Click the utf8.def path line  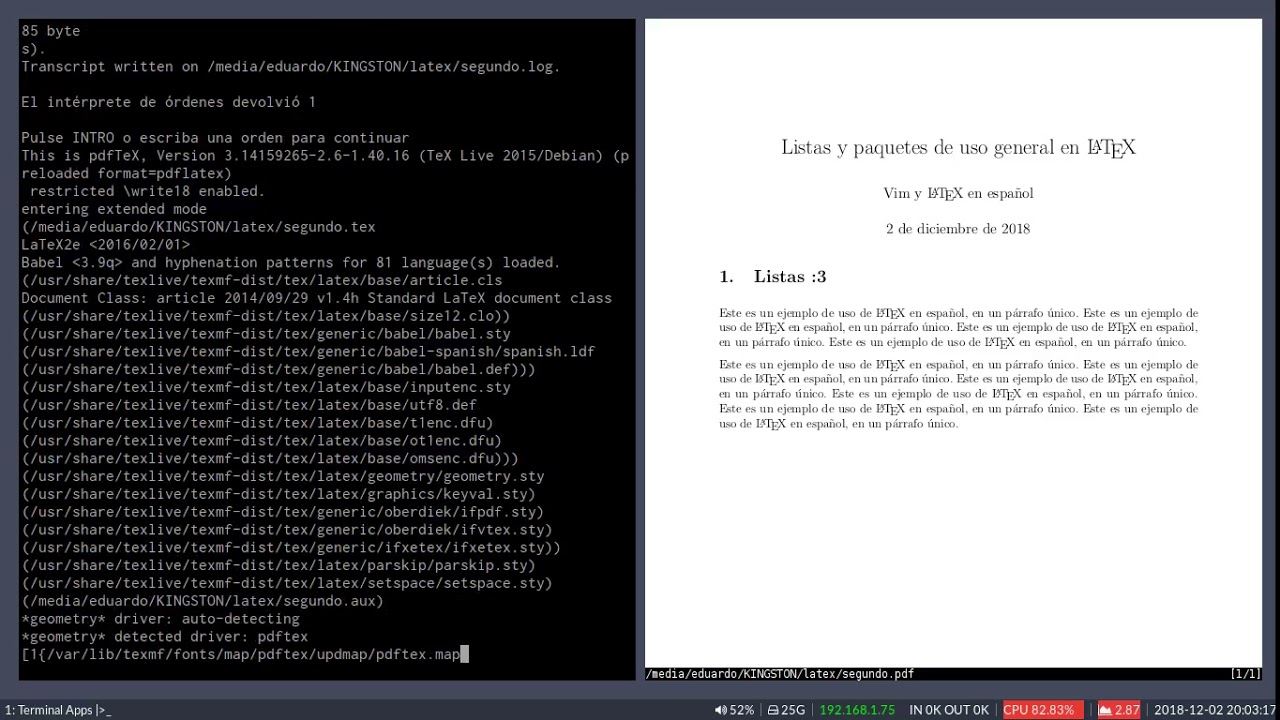click(x=249, y=405)
